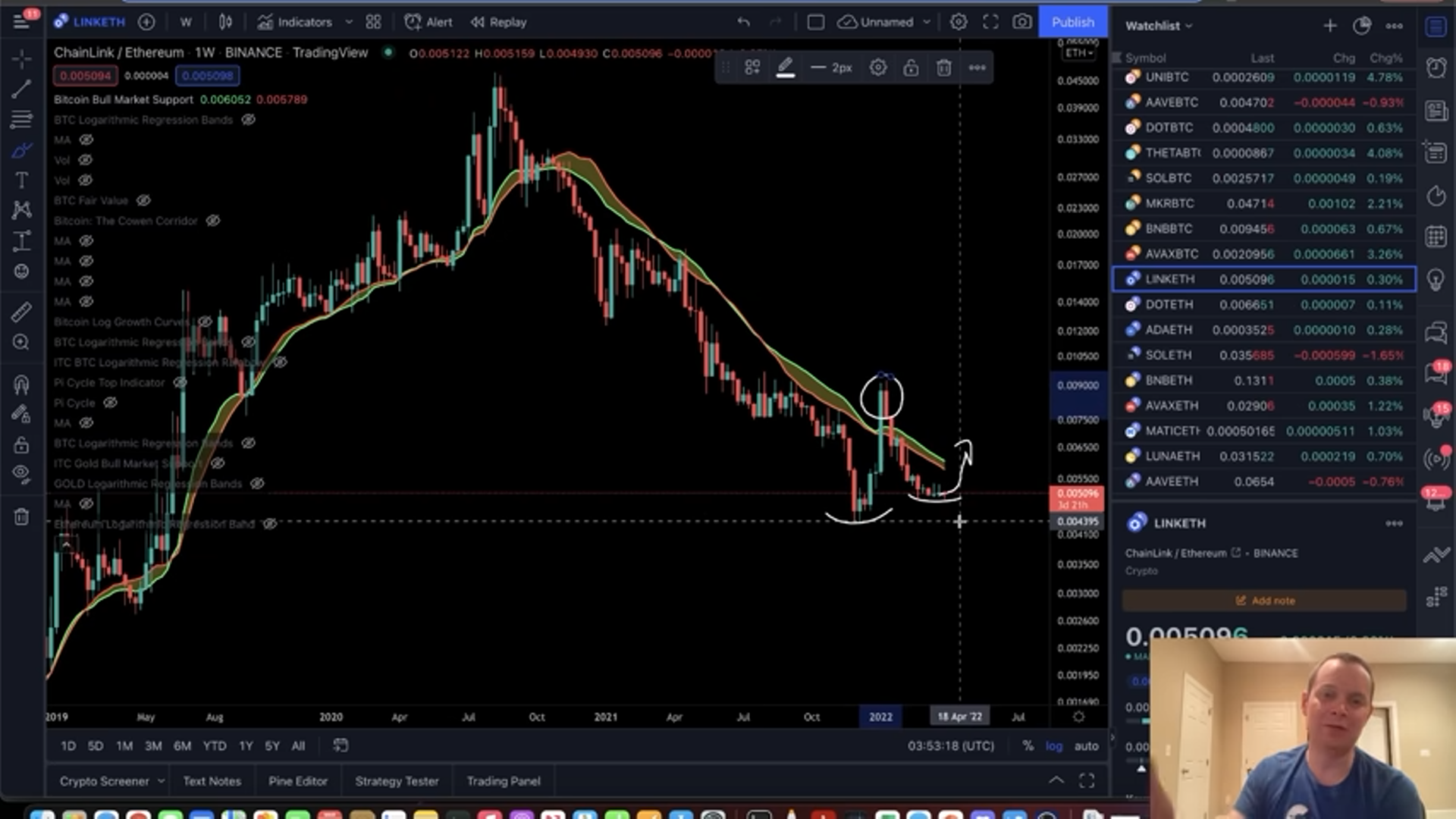Open the Fibonacci retracement tools
The height and width of the screenshot is (819, 1456).
pyautogui.click(x=21, y=119)
